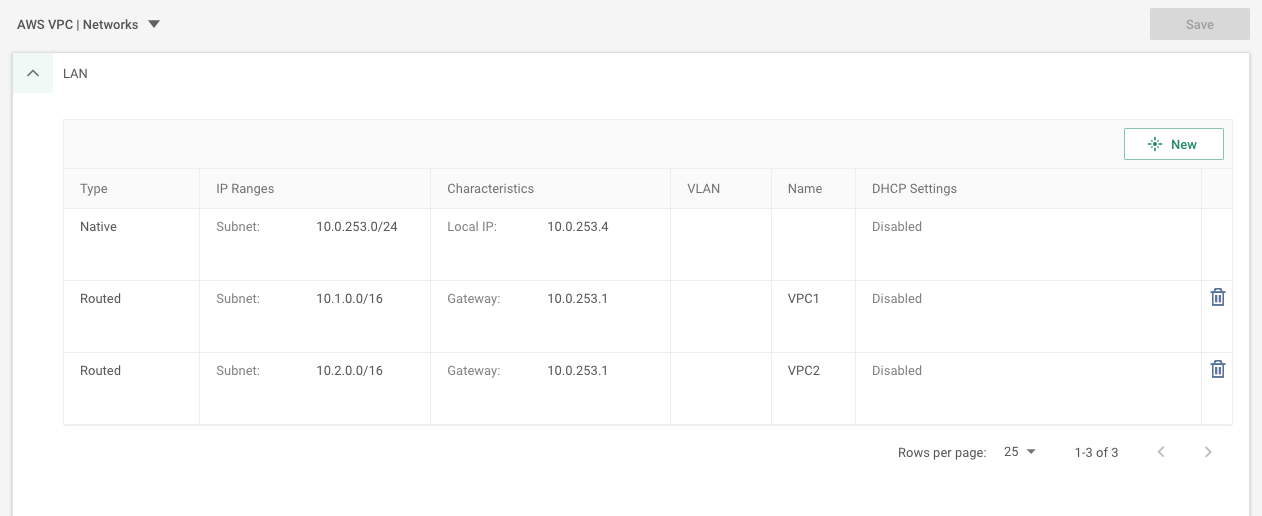Open the rows per page dropdown
The image size is (1262, 516).
pyautogui.click(x=1019, y=452)
